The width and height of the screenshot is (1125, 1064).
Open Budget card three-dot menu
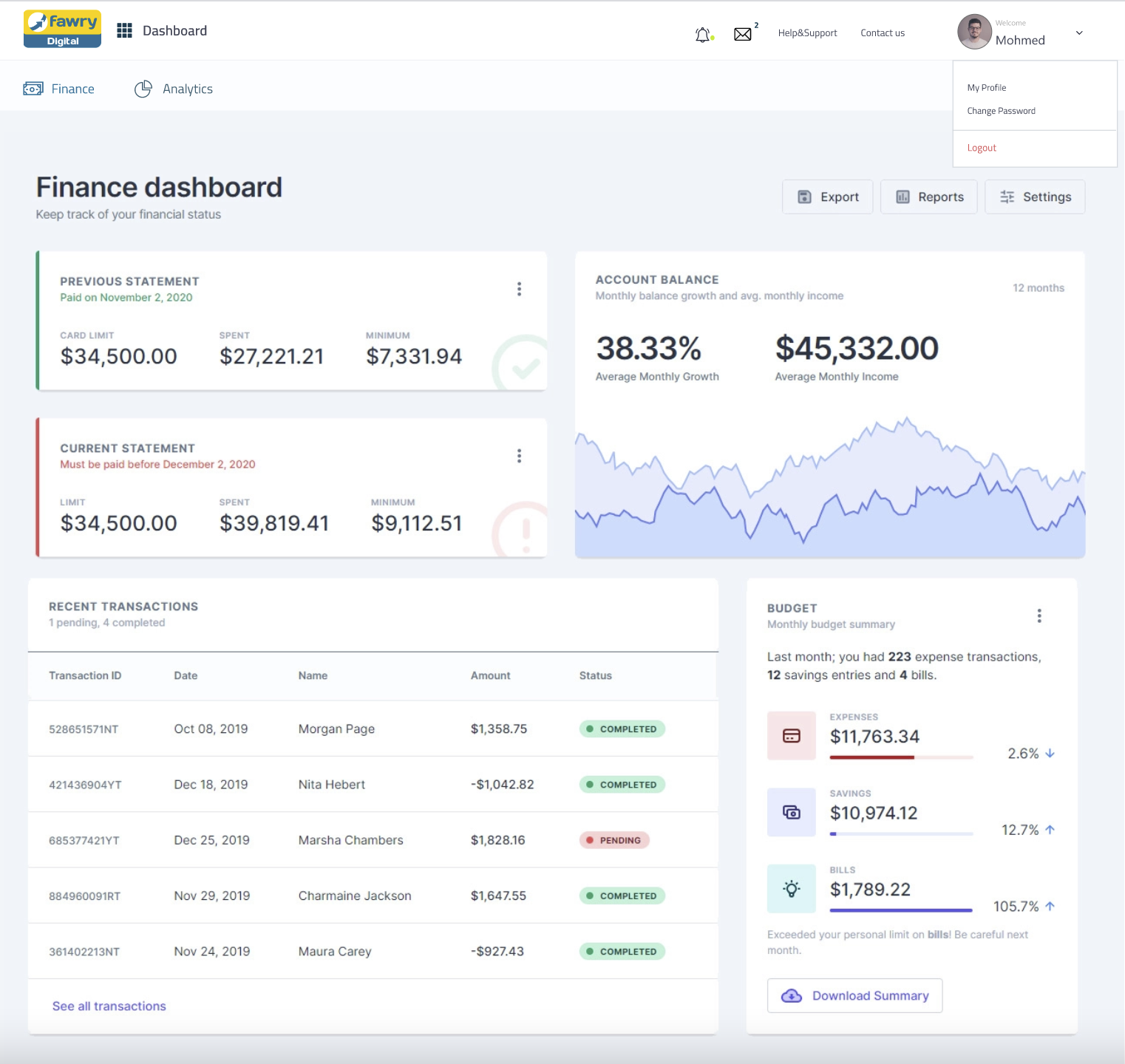(1039, 616)
